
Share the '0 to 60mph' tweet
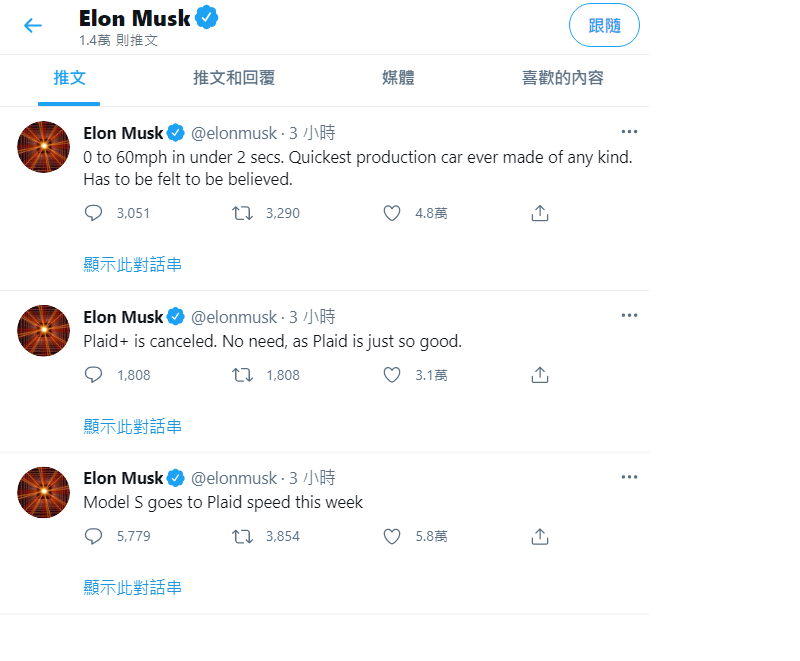540,213
